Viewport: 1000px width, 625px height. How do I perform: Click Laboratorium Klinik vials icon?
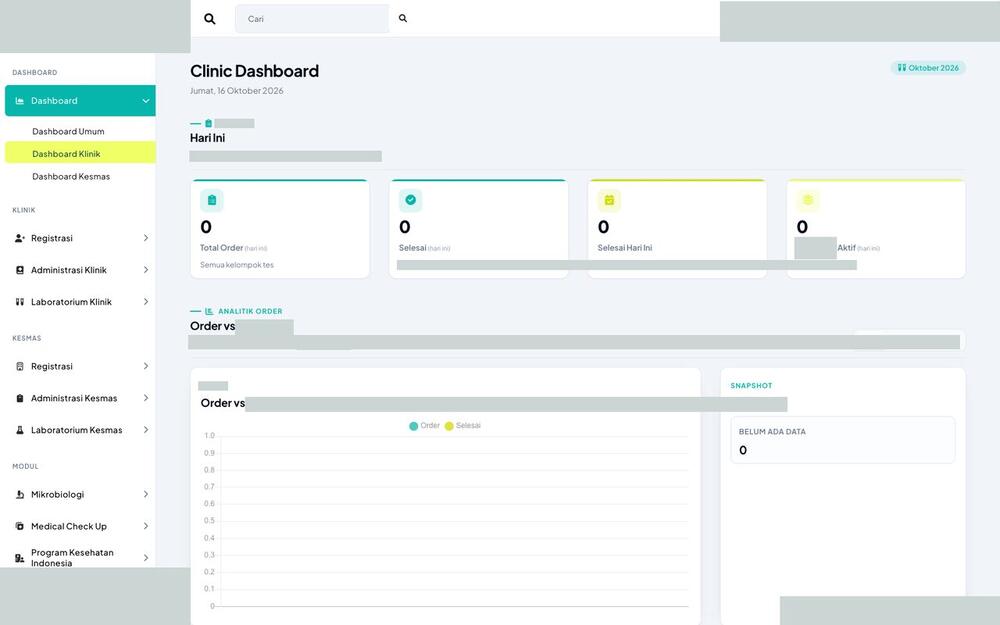tap(20, 302)
